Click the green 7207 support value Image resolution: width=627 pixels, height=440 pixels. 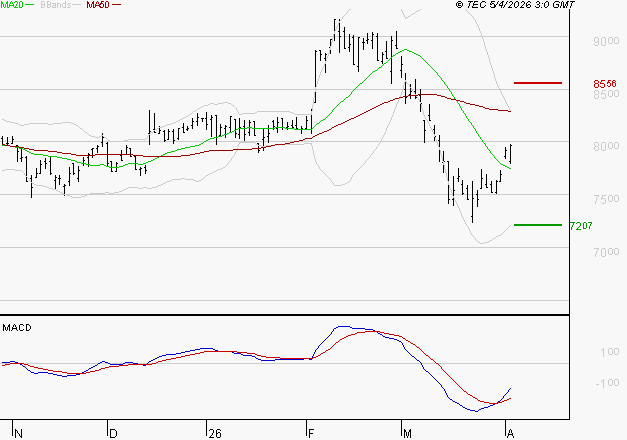(581, 226)
